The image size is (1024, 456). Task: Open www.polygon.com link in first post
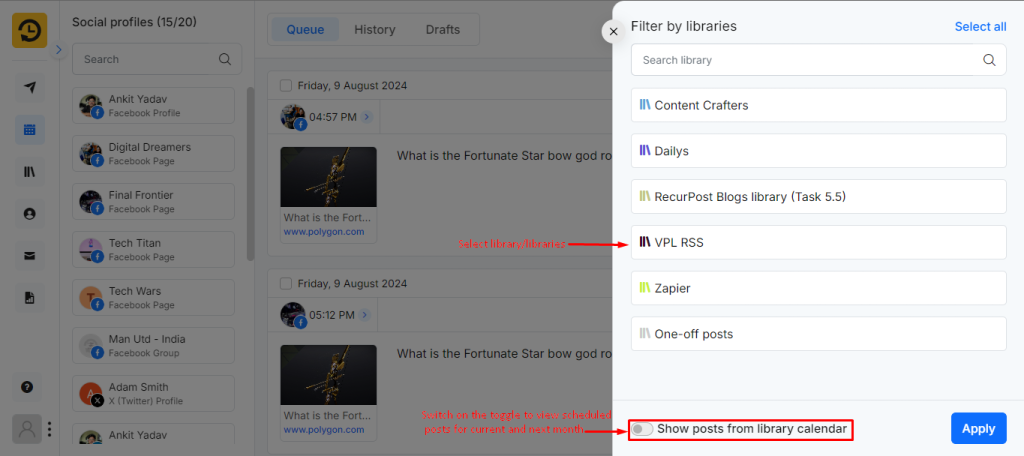coord(324,231)
